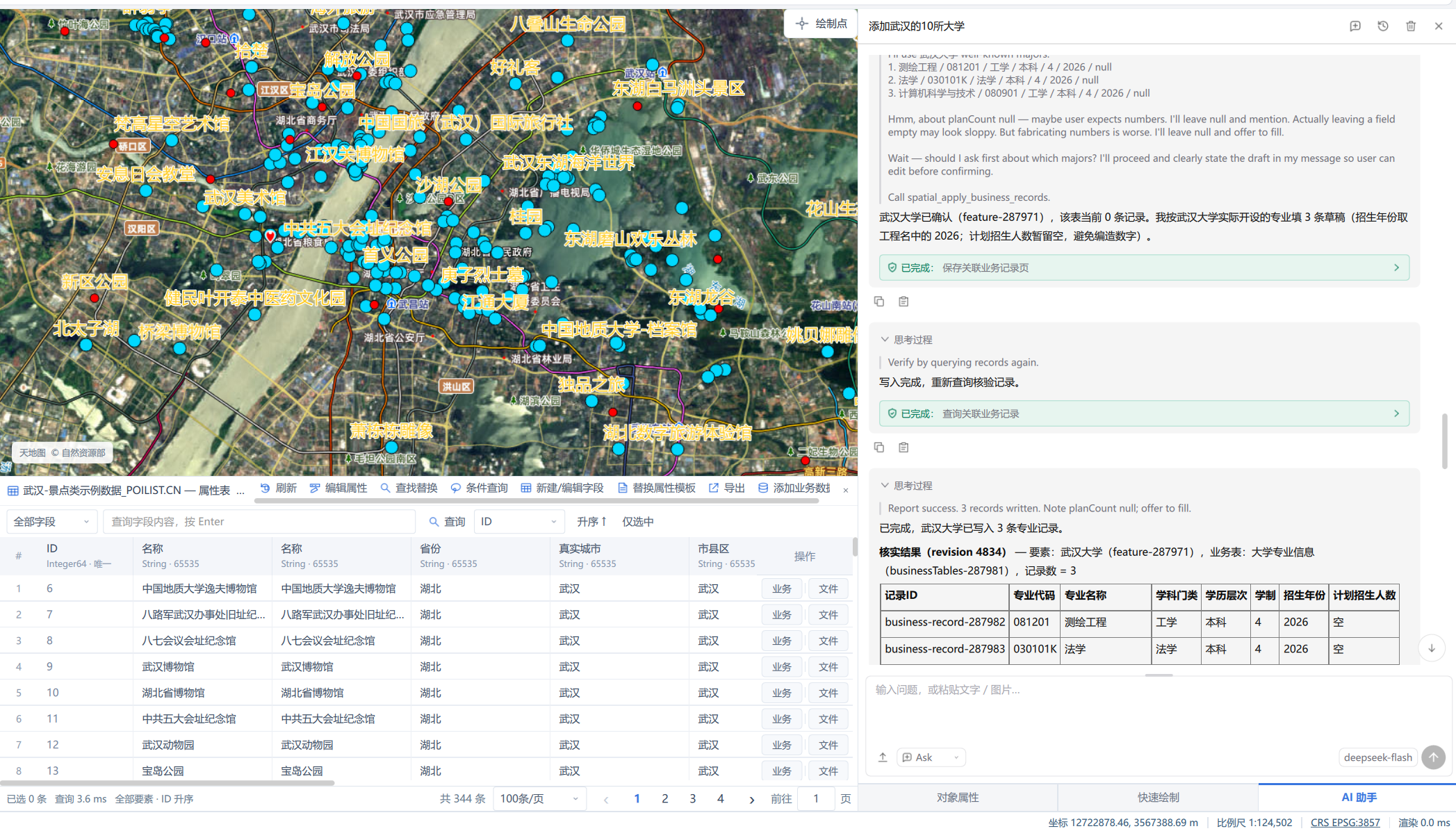This screenshot has height=831, width=1456.
Task: Open chat history clock icon
Action: (x=1383, y=26)
